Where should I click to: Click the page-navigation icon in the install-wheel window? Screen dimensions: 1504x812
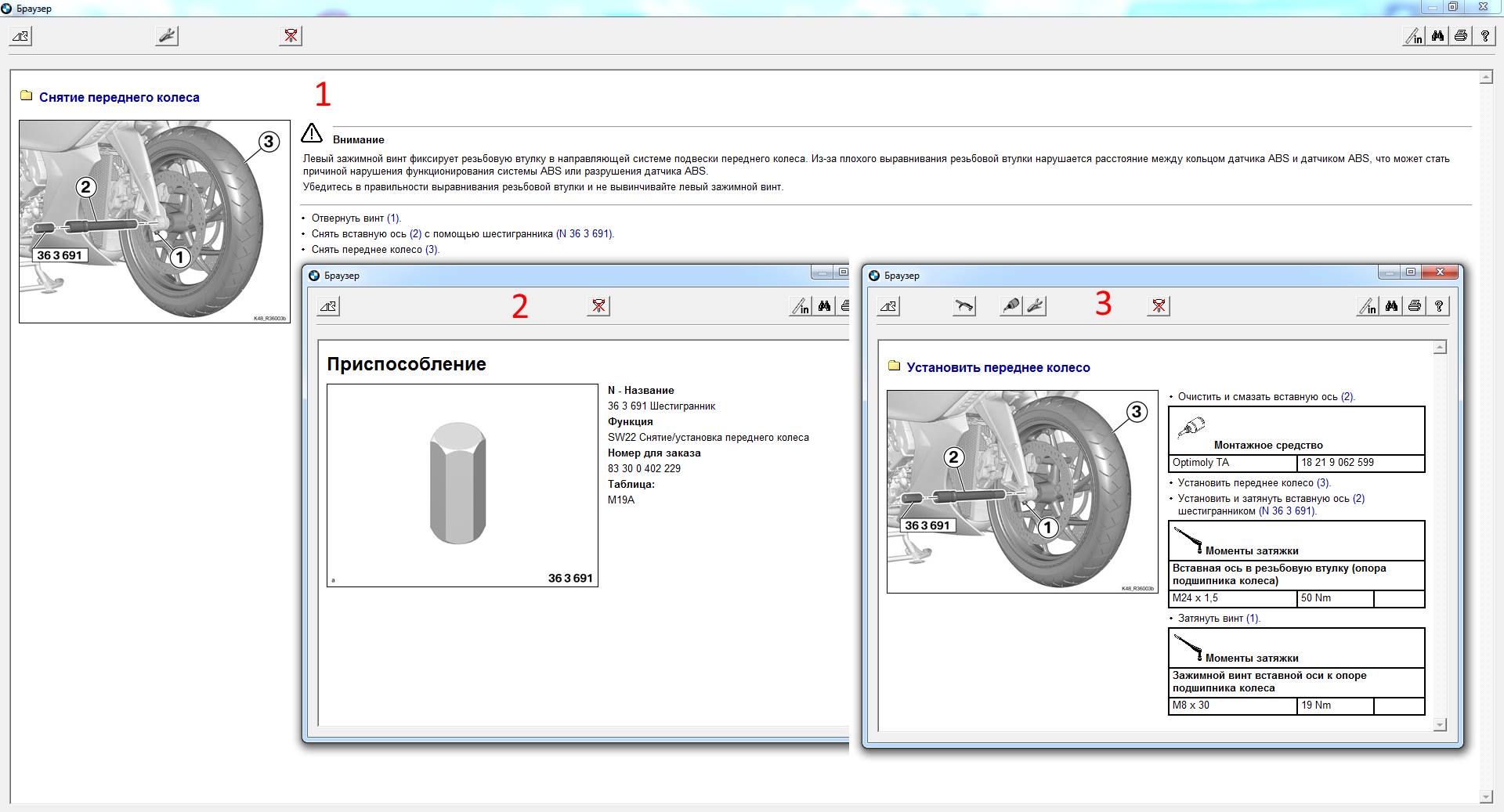pyautogui.click(x=888, y=306)
